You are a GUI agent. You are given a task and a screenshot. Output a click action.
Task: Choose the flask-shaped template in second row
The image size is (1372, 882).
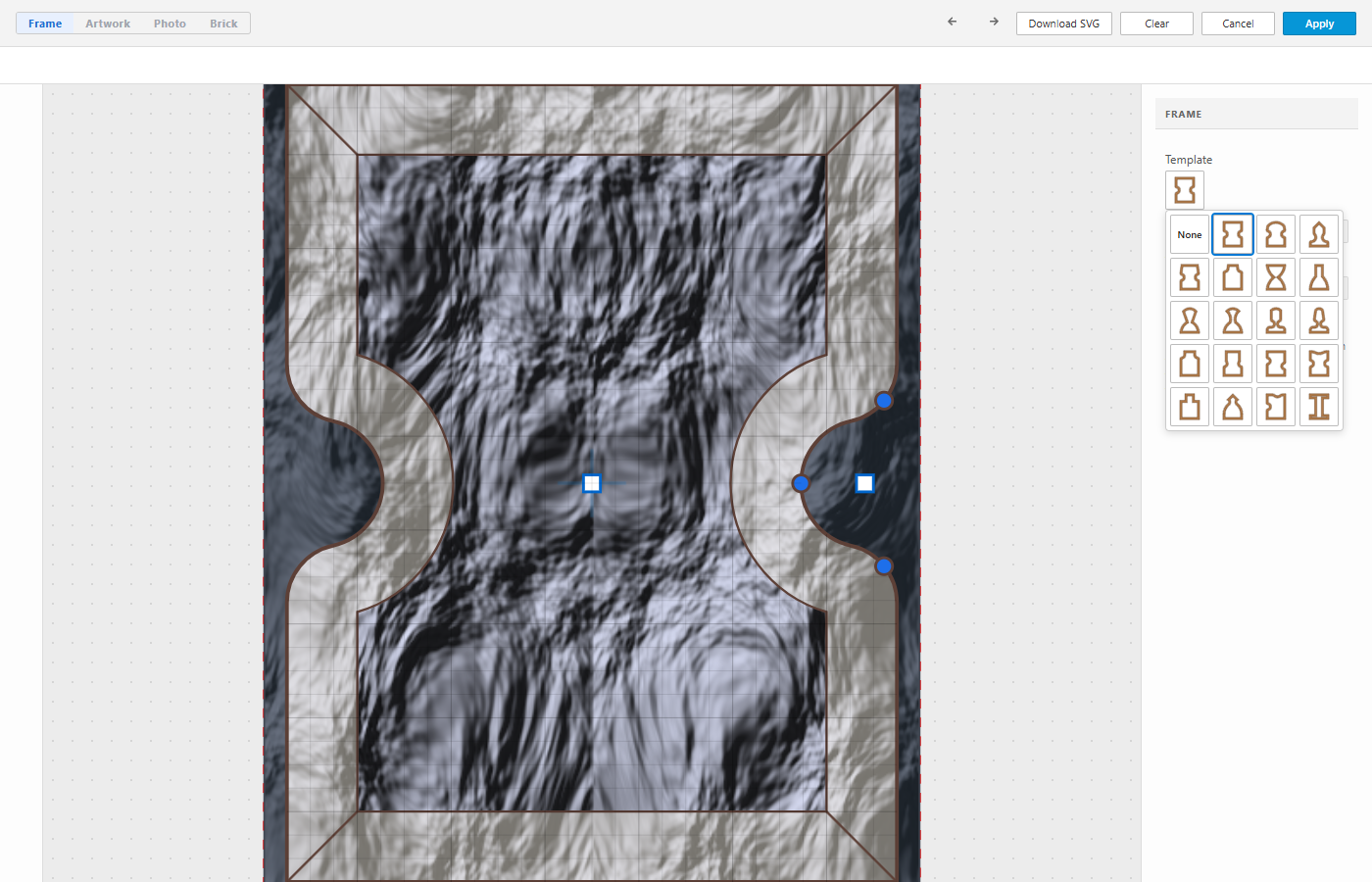(1319, 277)
